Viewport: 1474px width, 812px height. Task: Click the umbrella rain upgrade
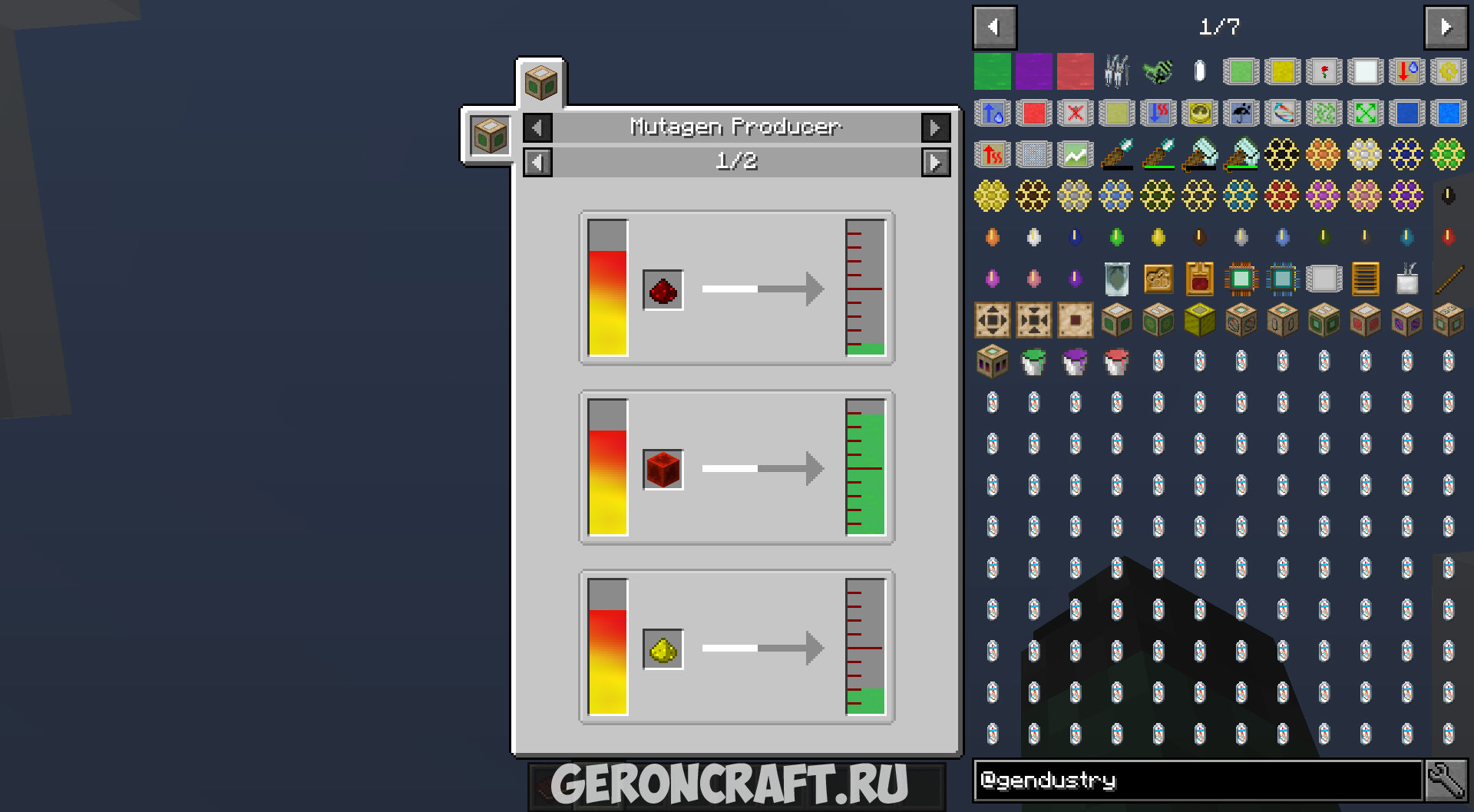[1241, 113]
